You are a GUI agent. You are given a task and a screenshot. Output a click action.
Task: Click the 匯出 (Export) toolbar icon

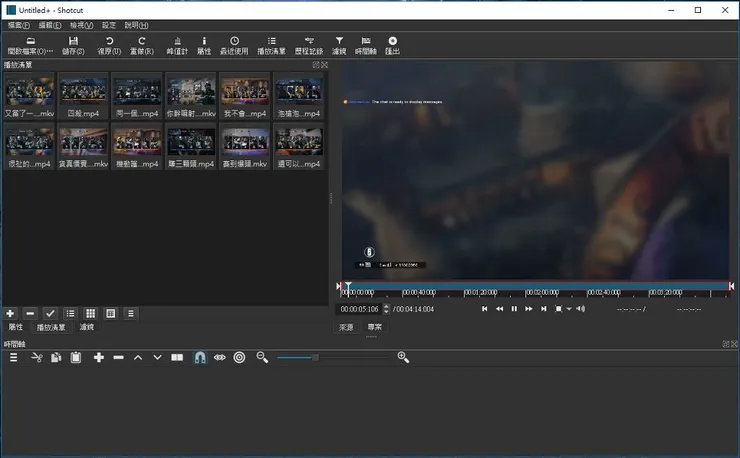[x=392, y=44]
